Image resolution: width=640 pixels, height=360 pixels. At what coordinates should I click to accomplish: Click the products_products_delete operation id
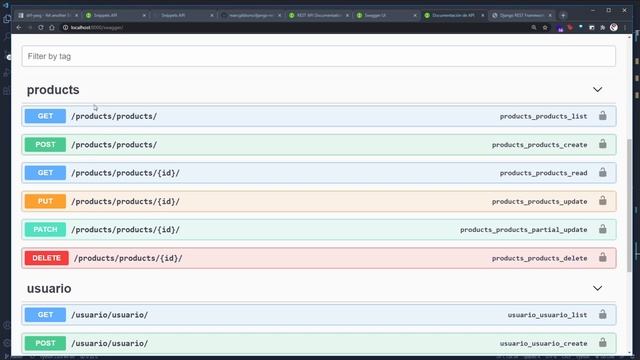(540, 258)
